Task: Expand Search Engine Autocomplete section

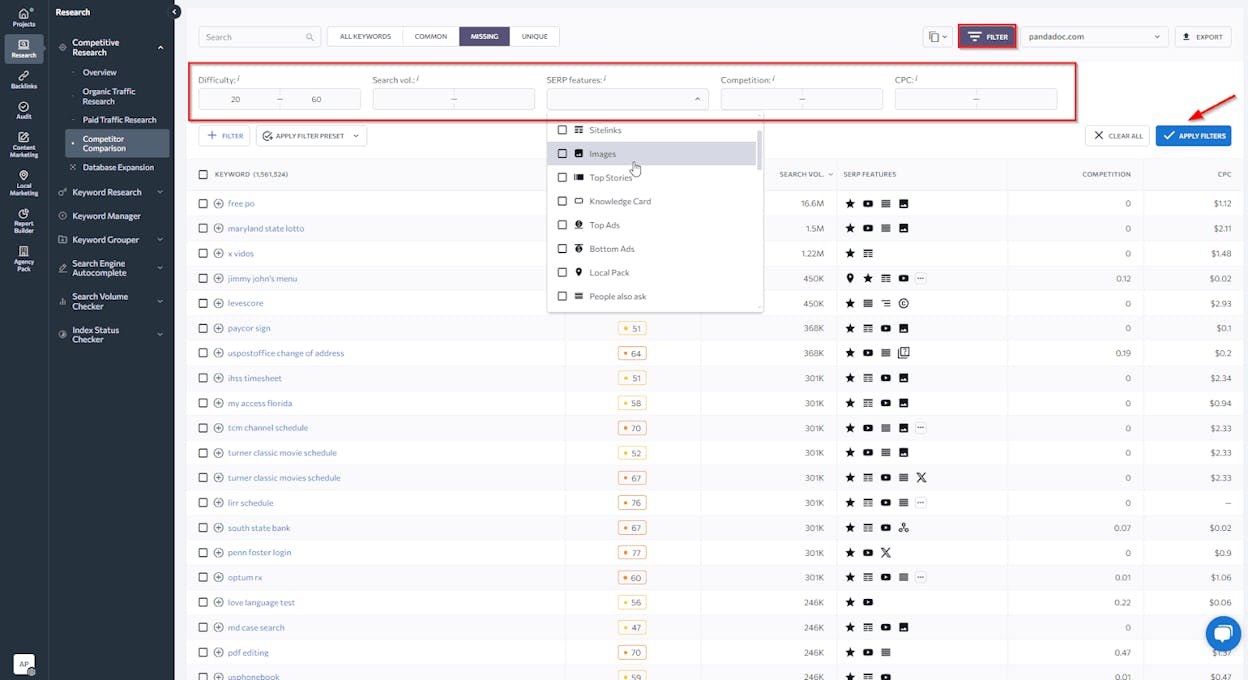Action: [x=160, y=268]
